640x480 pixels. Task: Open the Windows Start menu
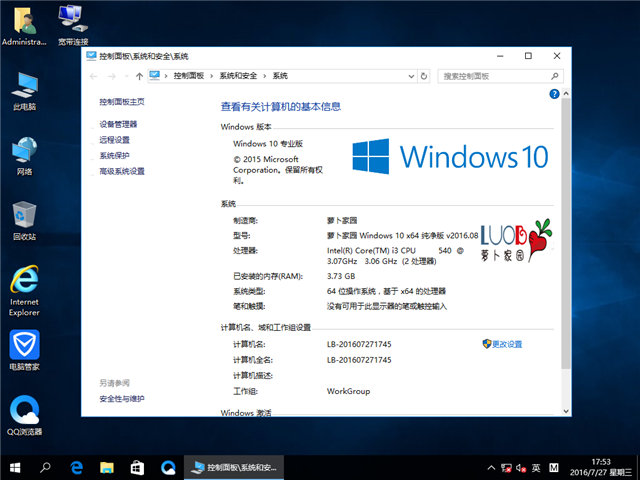(15, 467)
